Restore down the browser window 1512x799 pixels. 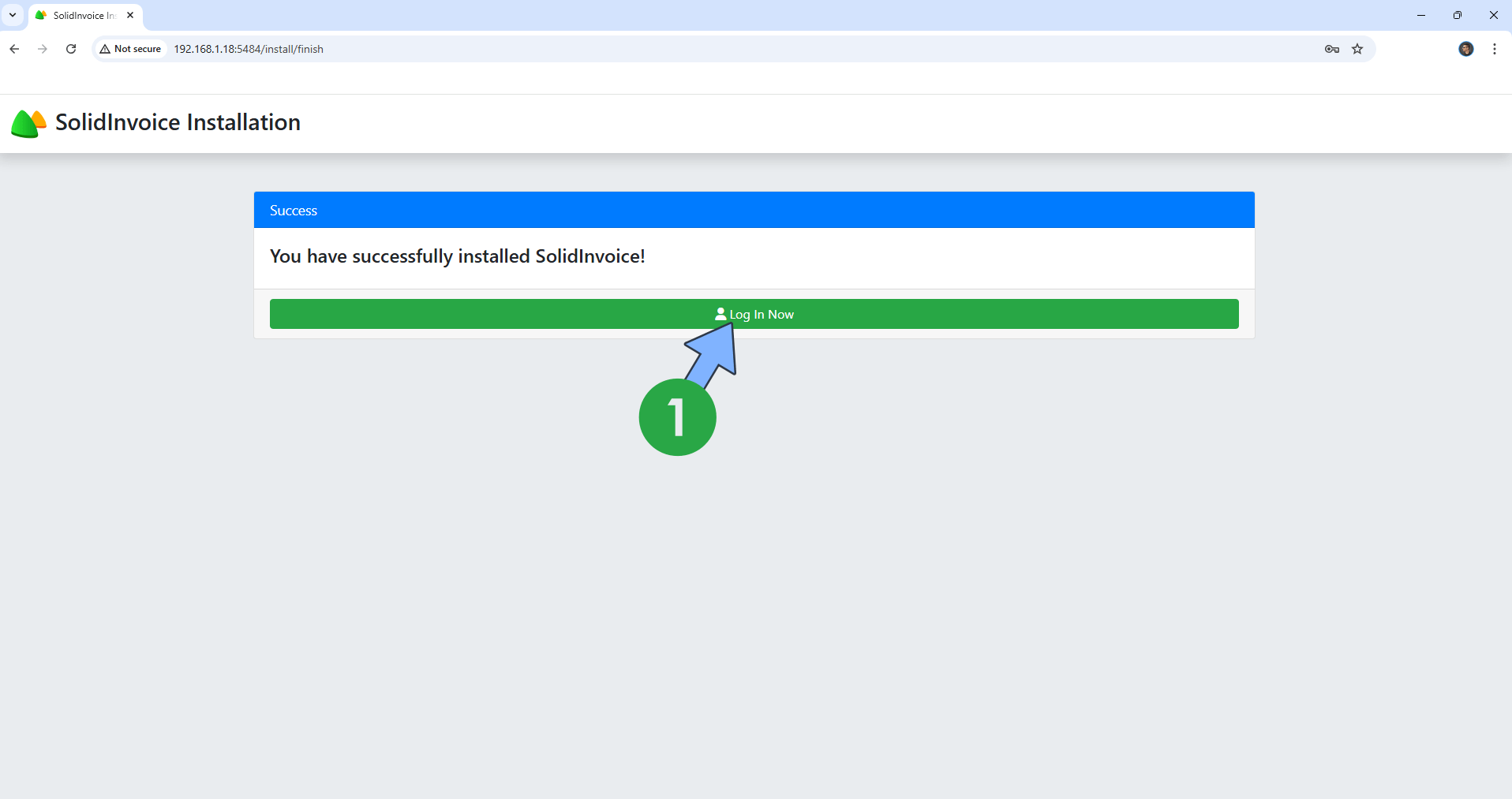pos(1458,15)
